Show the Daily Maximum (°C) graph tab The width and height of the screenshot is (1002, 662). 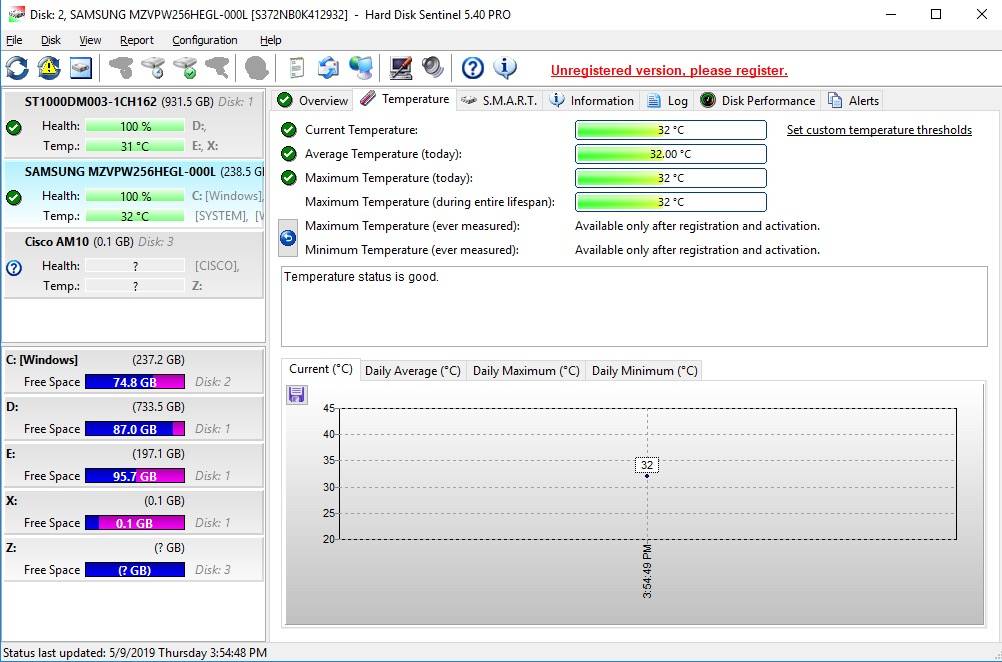pos(526,371)
